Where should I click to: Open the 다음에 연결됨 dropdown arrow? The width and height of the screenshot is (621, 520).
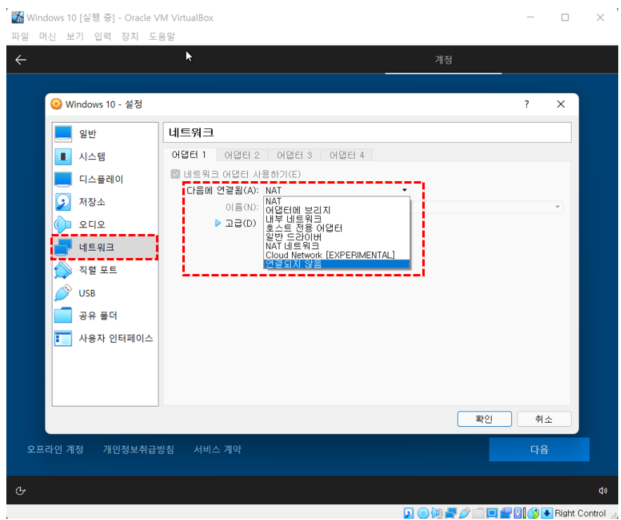pyautogui.click(x=404, y=190)
